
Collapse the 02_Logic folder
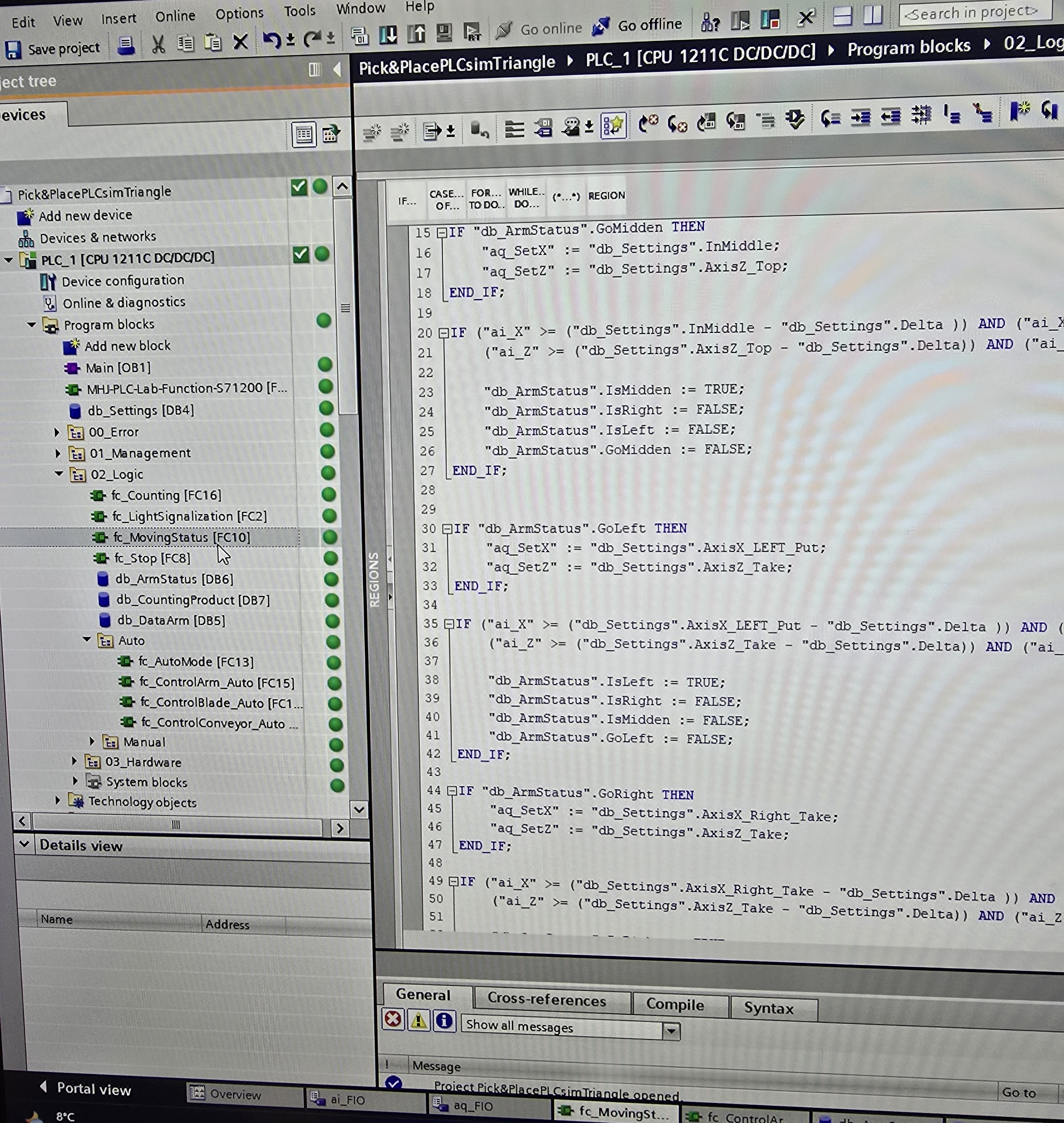tap(59, 473)
